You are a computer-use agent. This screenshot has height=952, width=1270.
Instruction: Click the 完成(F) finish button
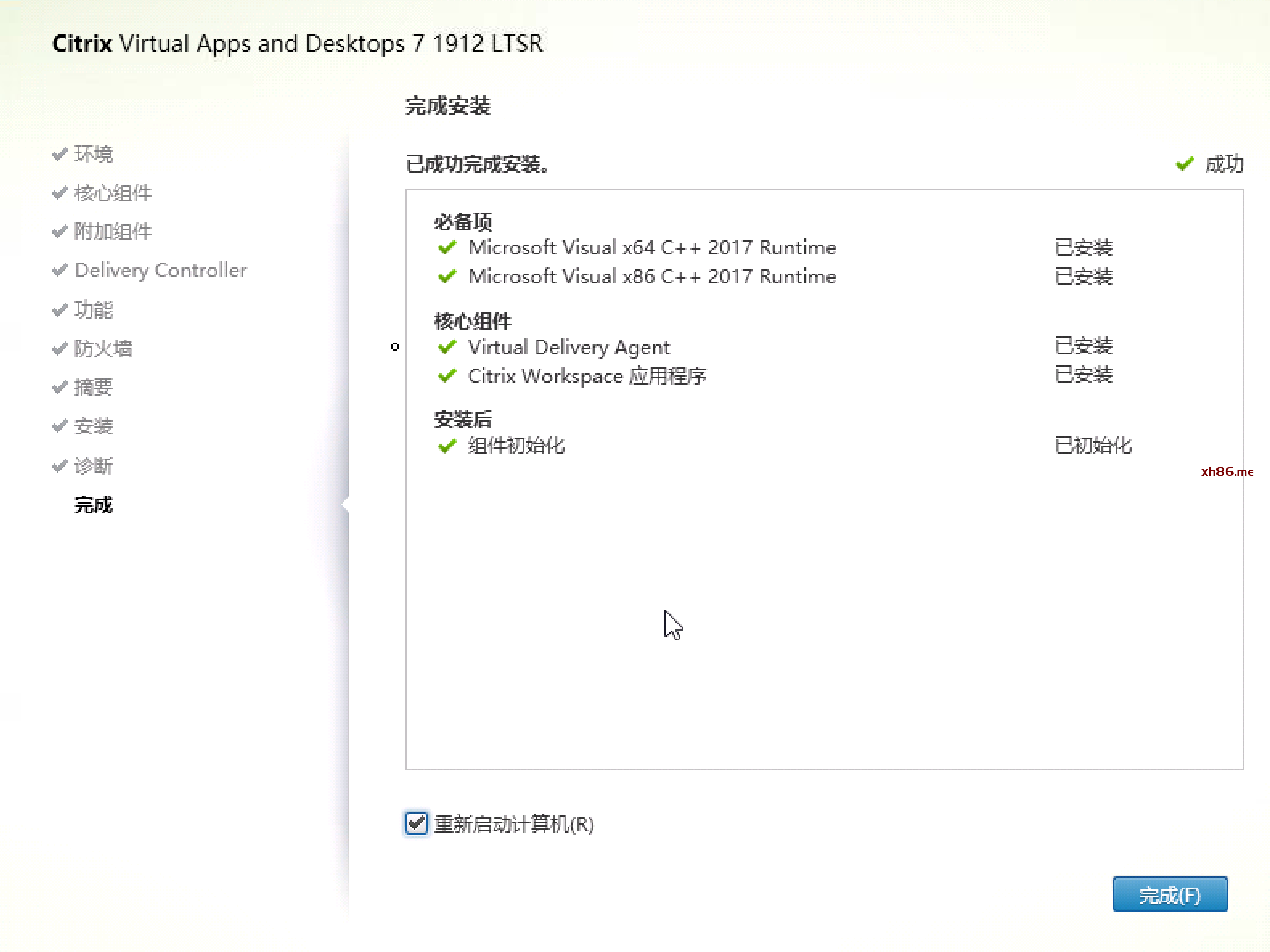(1169, 894)
